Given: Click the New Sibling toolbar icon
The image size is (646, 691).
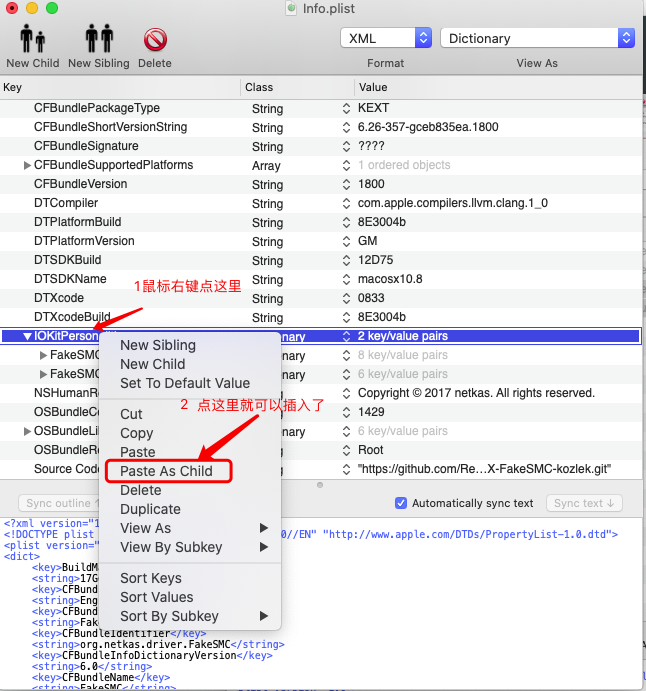Looking at the screenshot, I should pos(99,39).
